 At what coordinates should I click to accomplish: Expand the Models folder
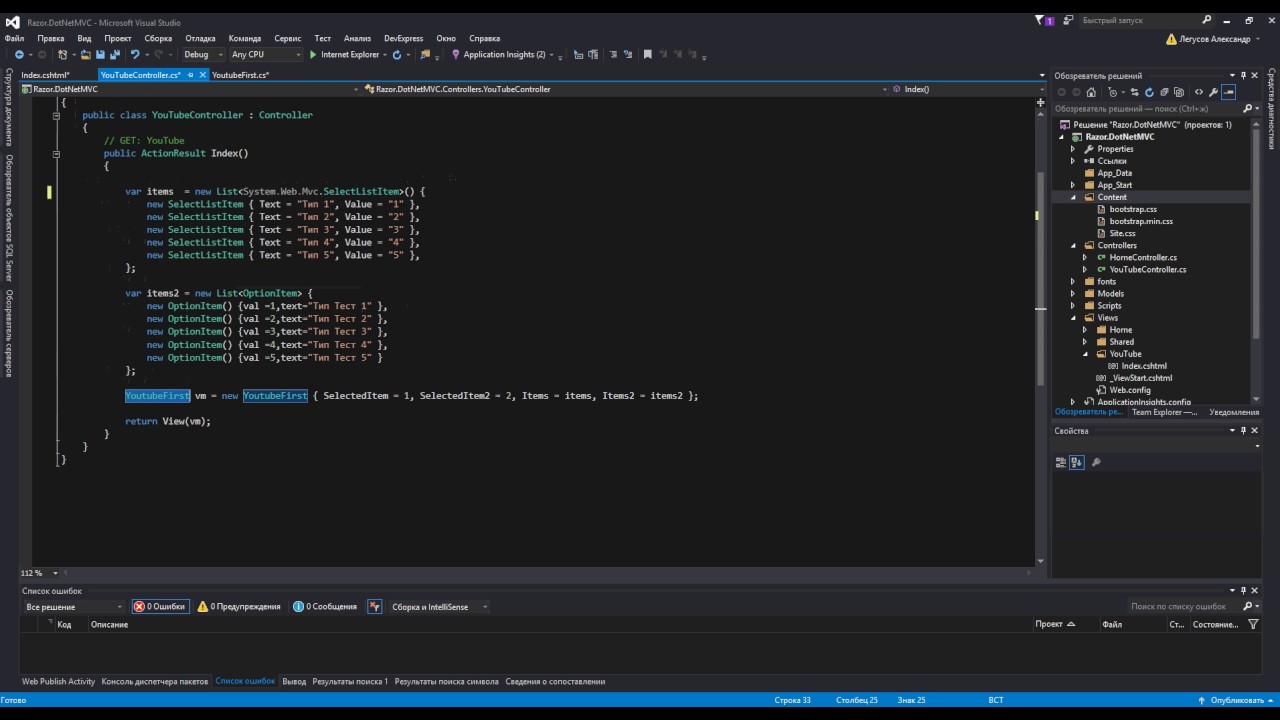point(1073,294)
